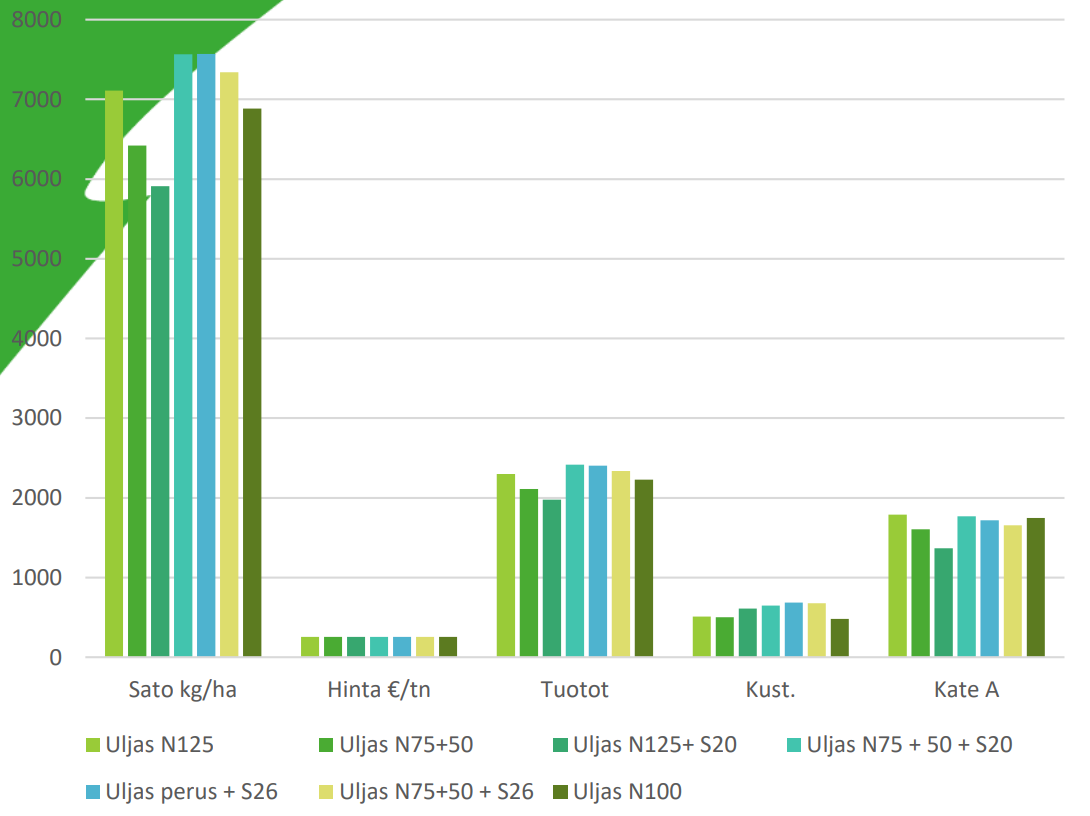
Task: Click the Uljas N75+50 legend color swatch
Action: (x=322, y=744)
